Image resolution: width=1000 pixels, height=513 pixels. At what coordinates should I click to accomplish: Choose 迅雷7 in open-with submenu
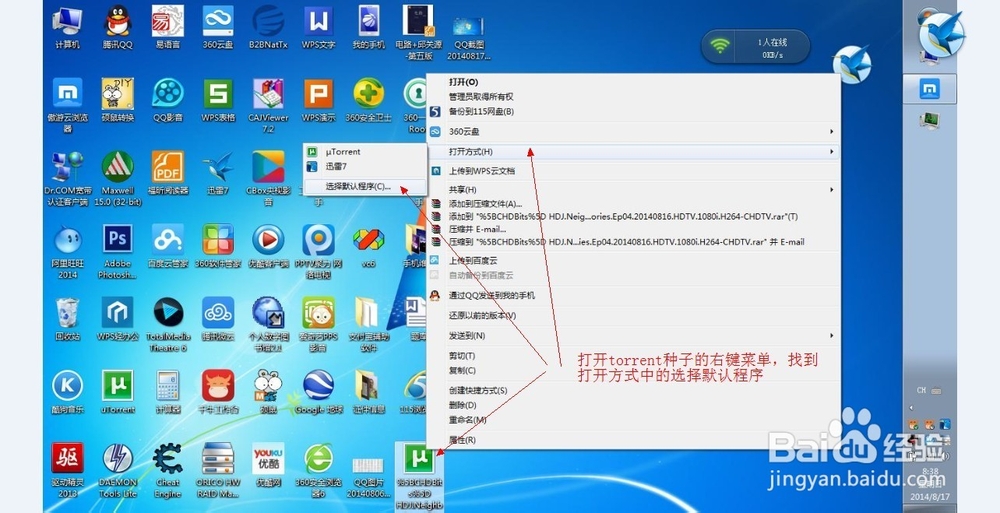coord(365,167)
